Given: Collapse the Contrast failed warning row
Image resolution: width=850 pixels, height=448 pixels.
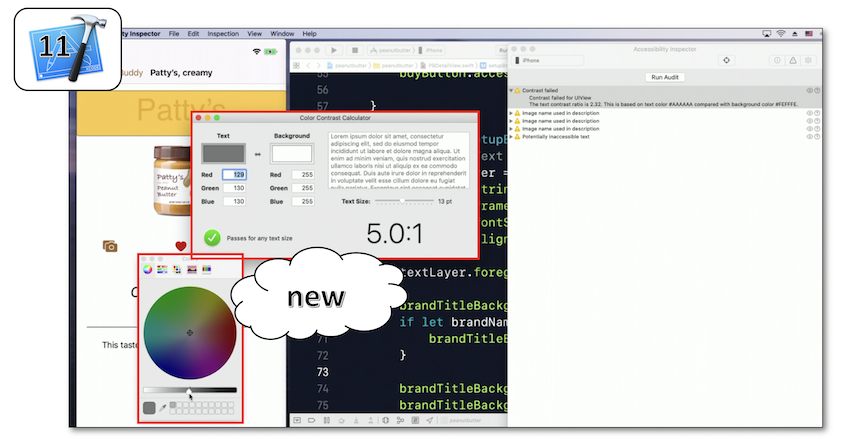Looking at the screenshot, I should click(x=512, y=91).
